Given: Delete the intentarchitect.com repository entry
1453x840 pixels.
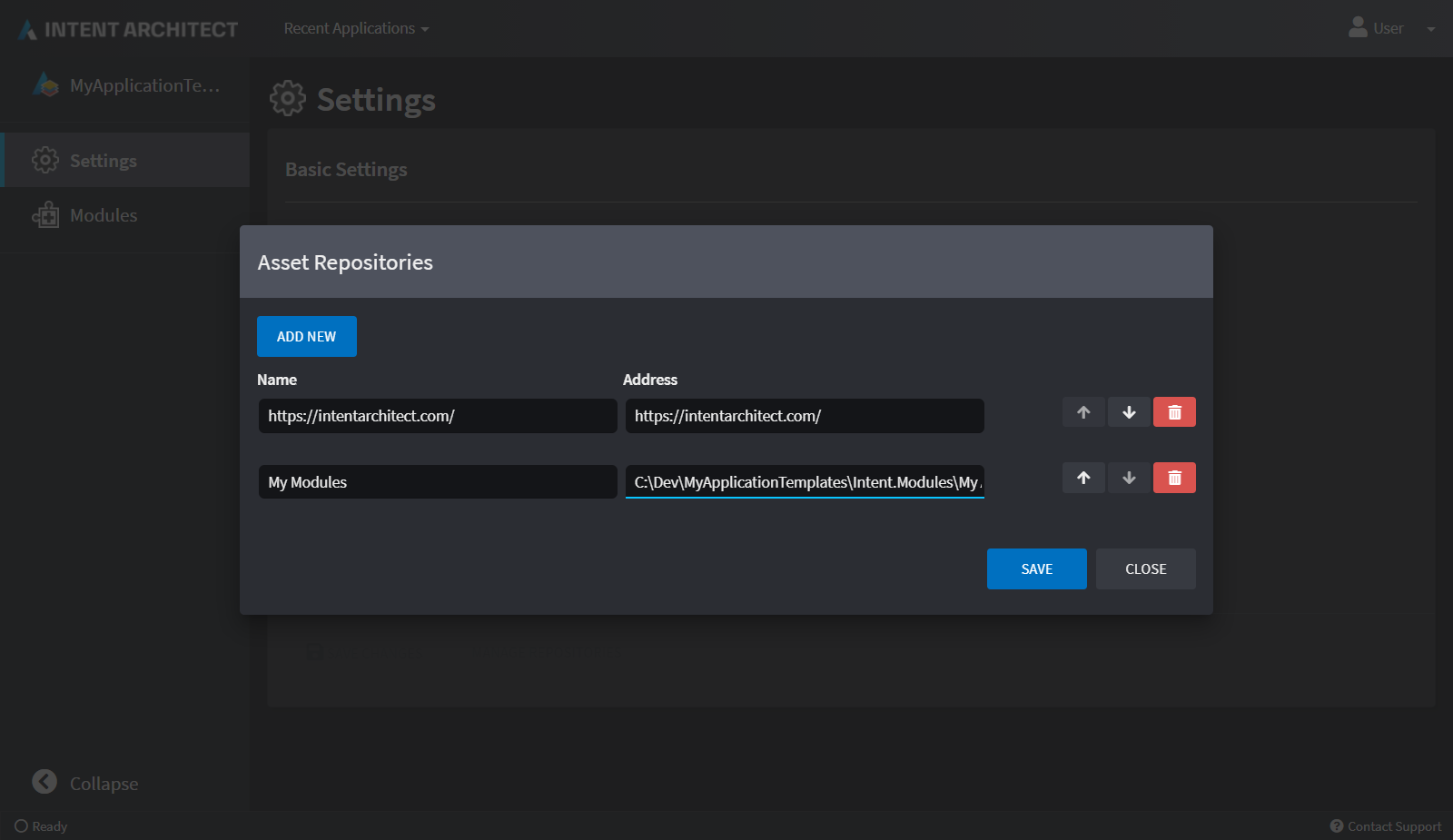Looking at the screenshot, I should click(x=1173, y=411).
